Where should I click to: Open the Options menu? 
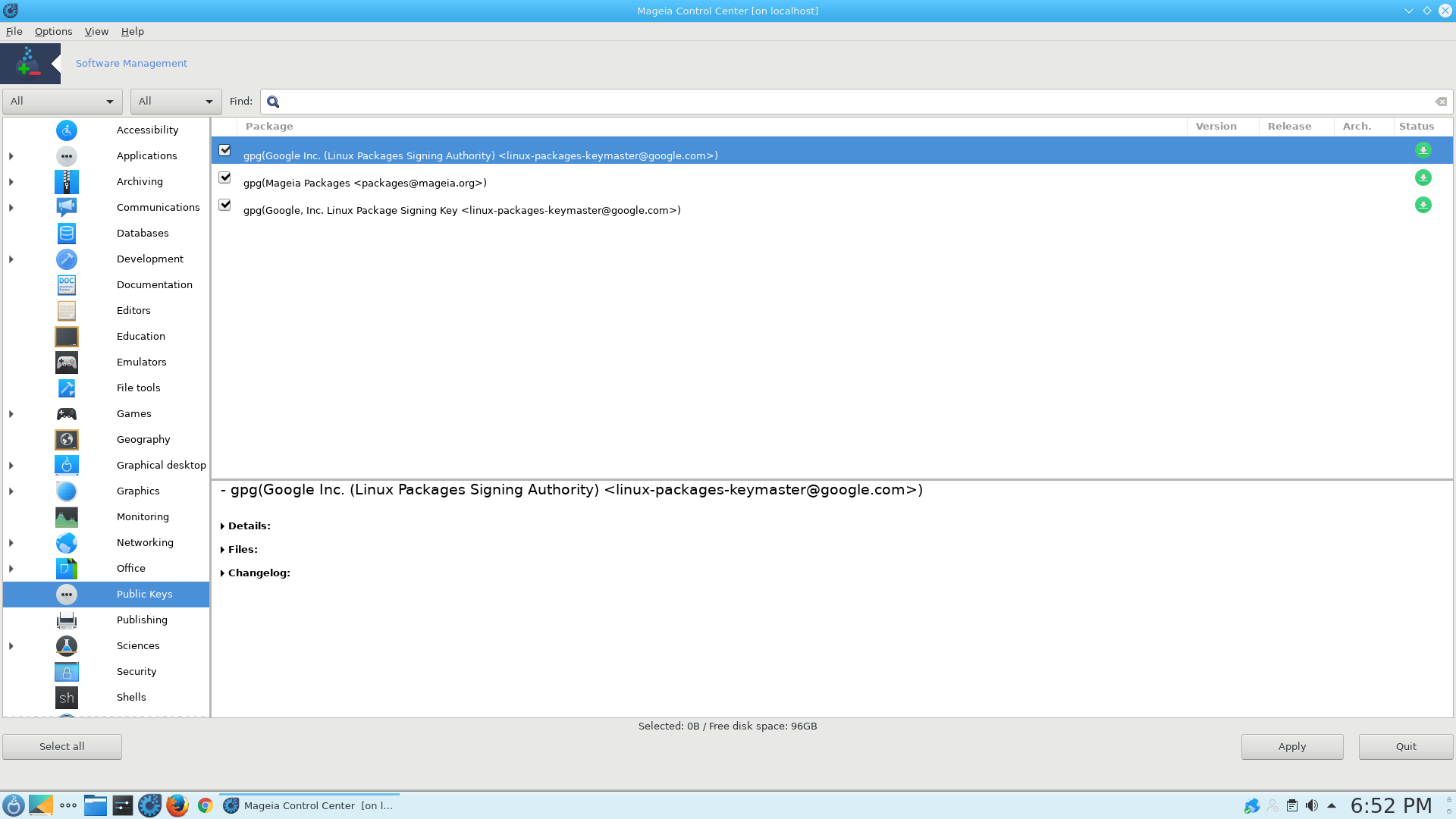(53, 31)
